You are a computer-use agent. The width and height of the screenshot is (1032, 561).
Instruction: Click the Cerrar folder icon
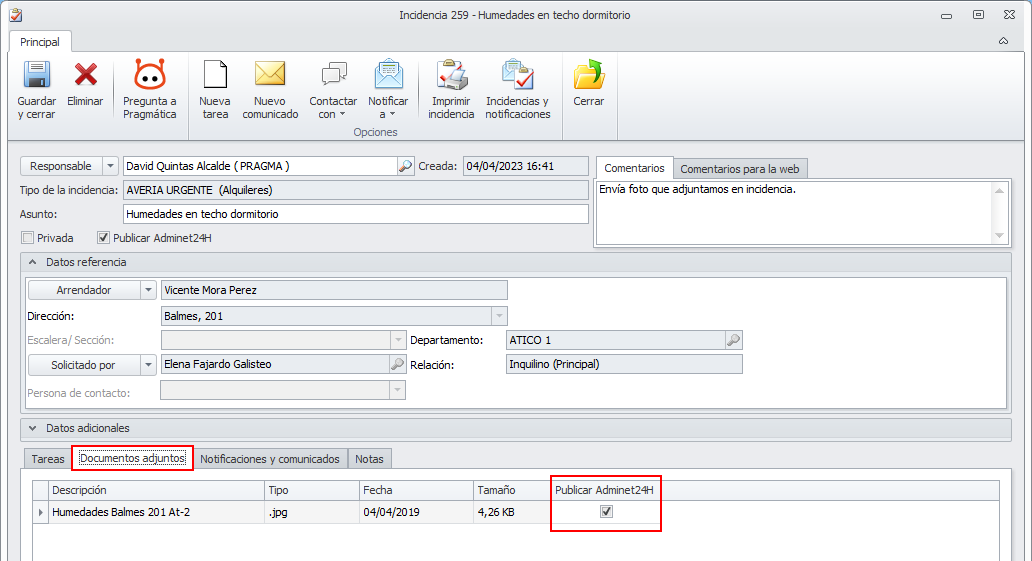[x=588, y=74]
